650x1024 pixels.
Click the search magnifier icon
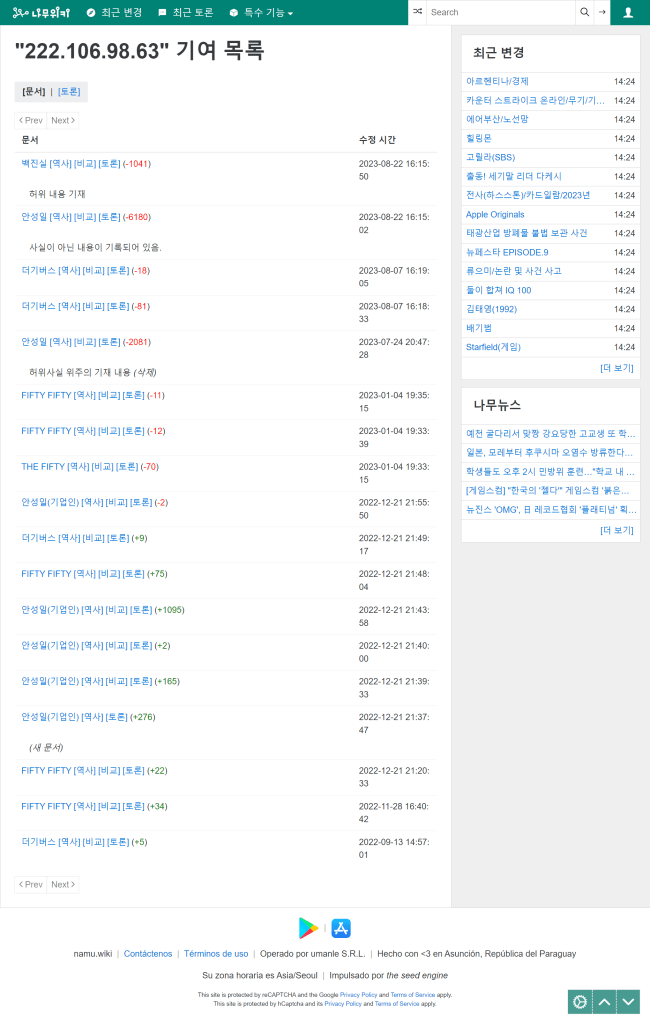(x=584, y=12)
